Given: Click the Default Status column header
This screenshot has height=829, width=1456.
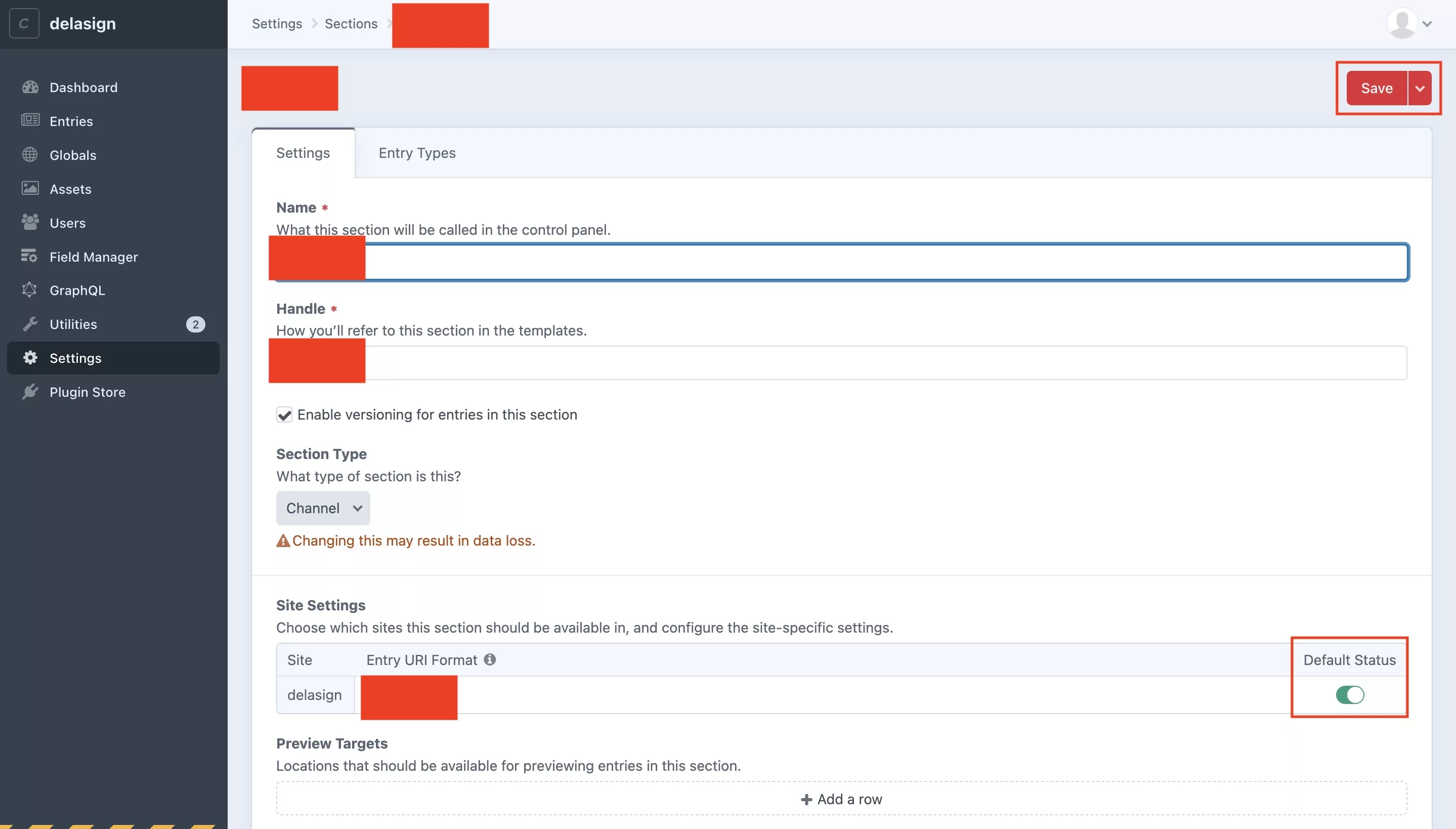Looking at the screenshot, I should tap(1350, 659).
